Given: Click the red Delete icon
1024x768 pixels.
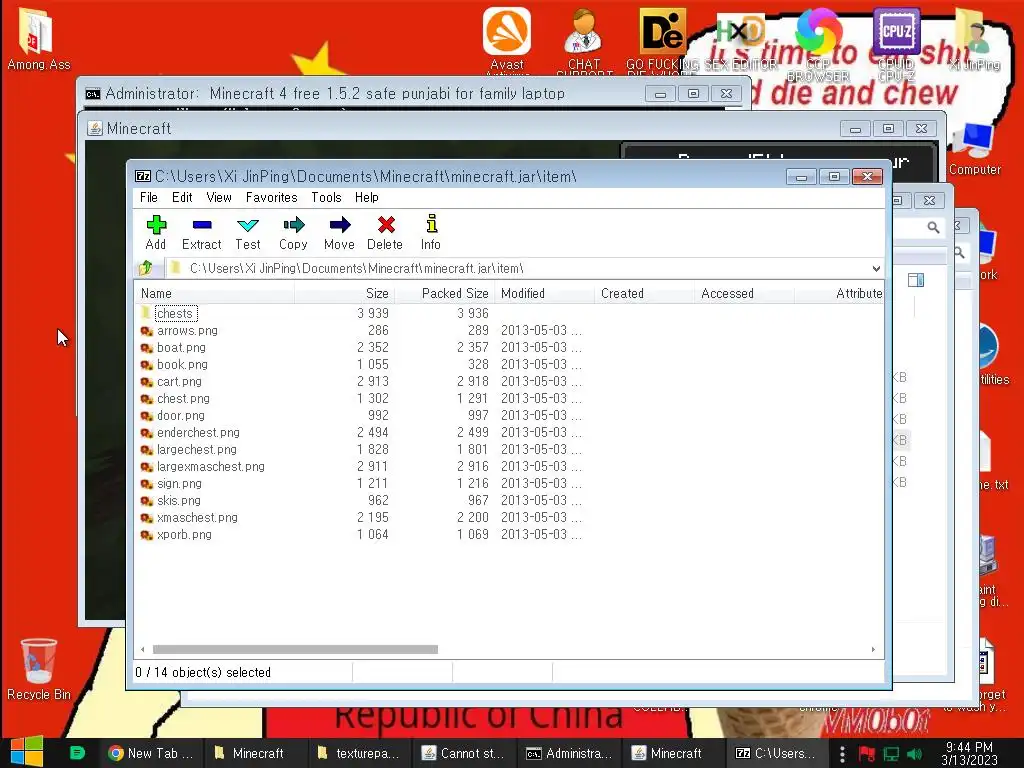Looking at the screenshot, I should tap(385, 232).
